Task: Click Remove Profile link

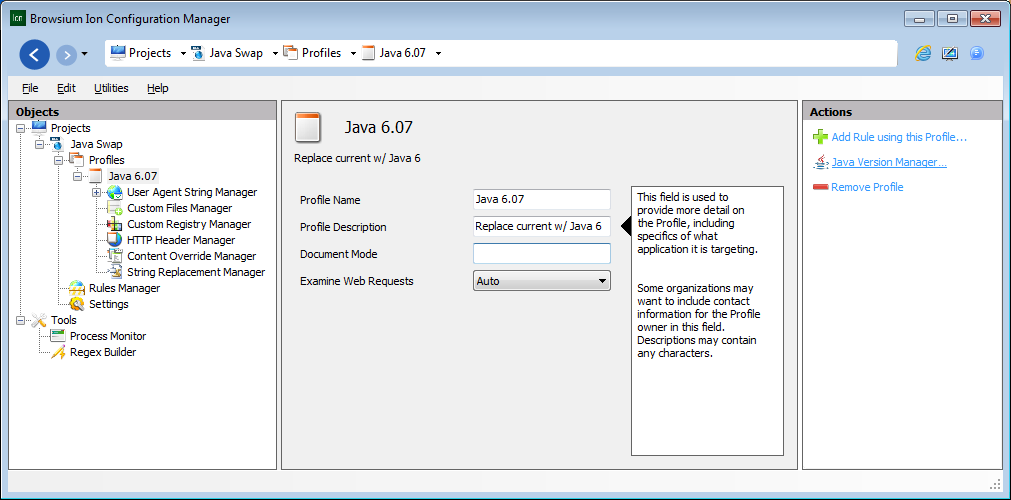Action: [867, 187]
